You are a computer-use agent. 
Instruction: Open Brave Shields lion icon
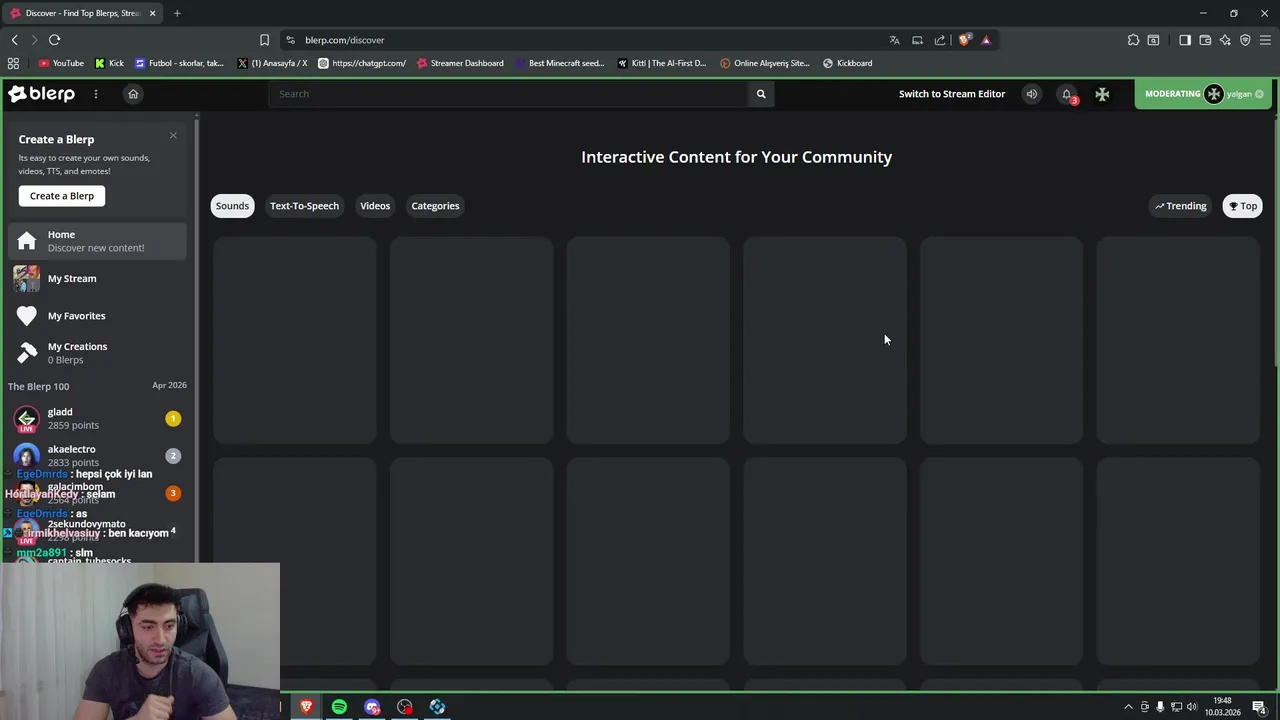[x=964, y=40]
